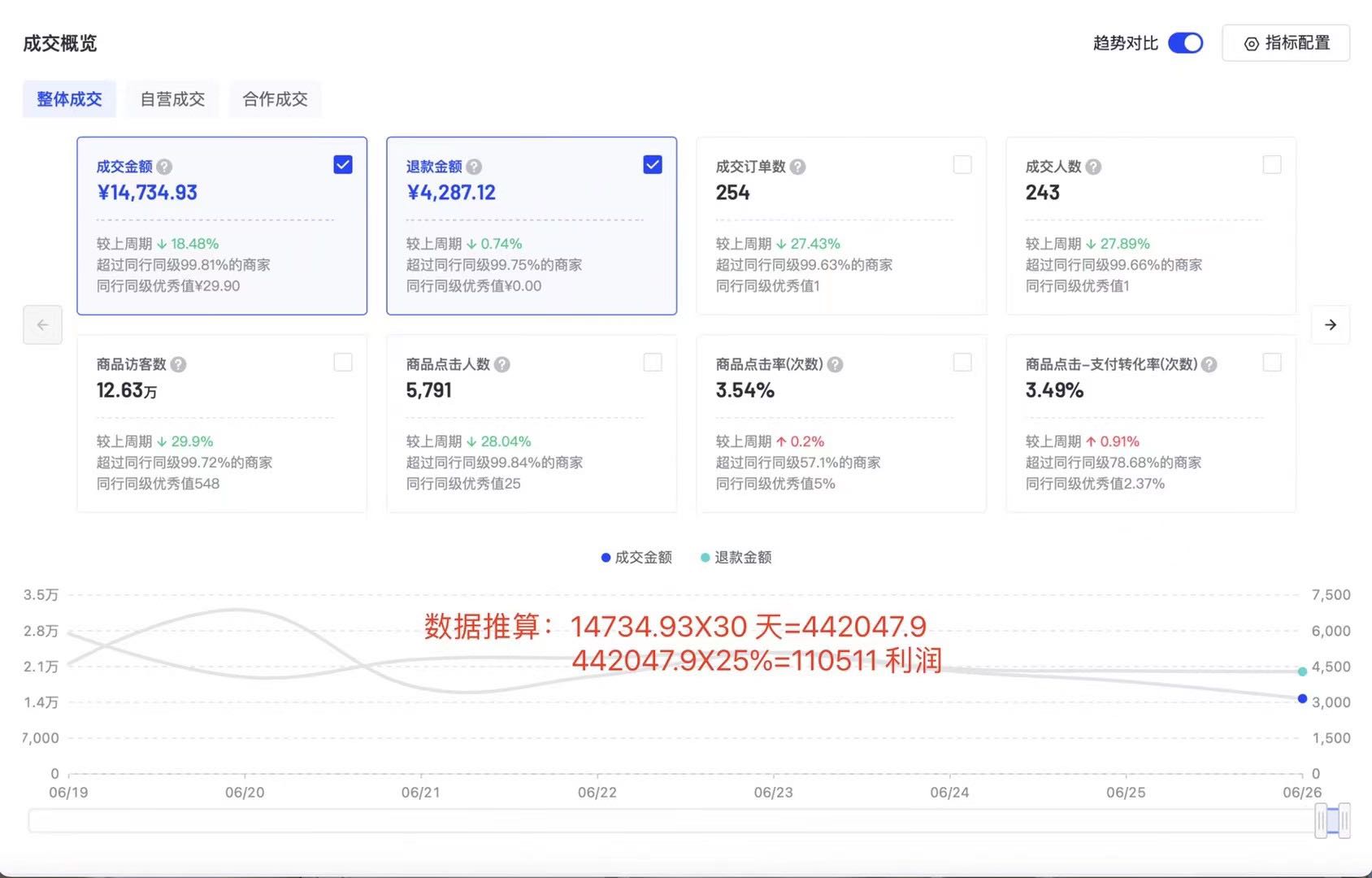The width and height of the screenshot is (1372, 878).
Task: Enable the 成交订单数 checkbox
Action: click(962, 165)
